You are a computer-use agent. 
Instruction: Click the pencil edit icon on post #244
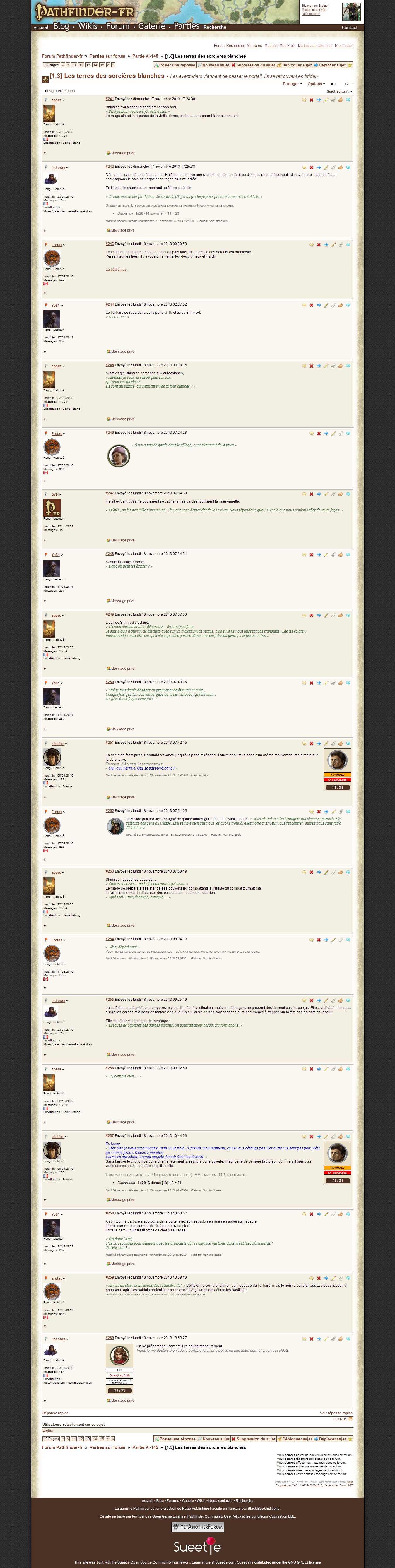click(326, 306)
